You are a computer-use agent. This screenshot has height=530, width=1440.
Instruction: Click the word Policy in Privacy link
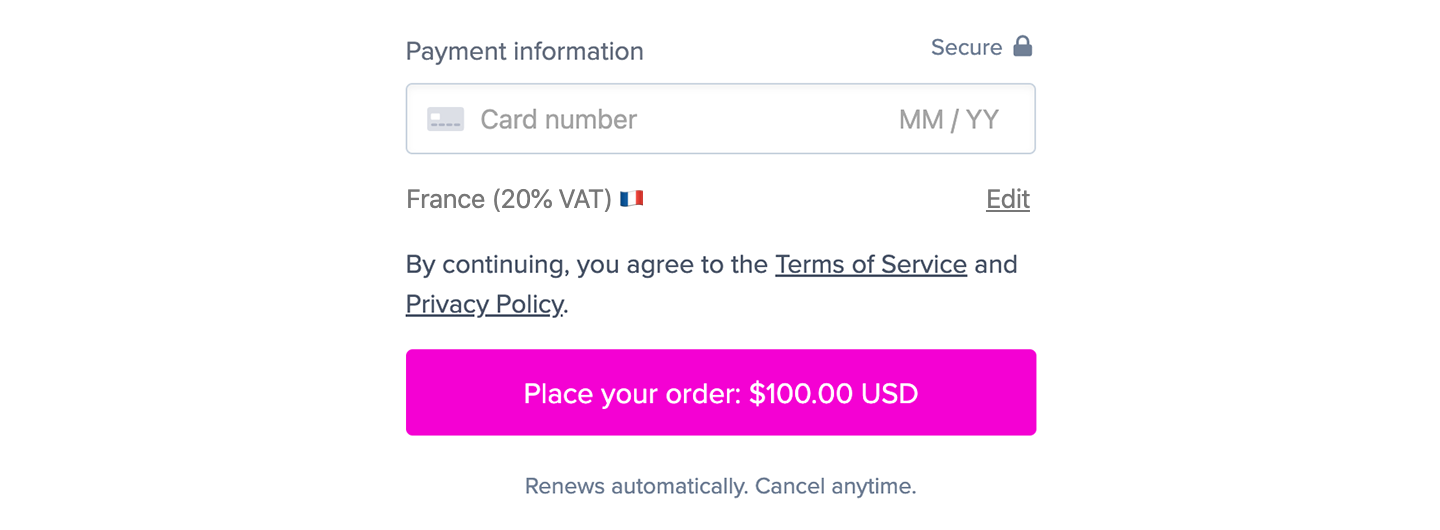pos(524,303)
